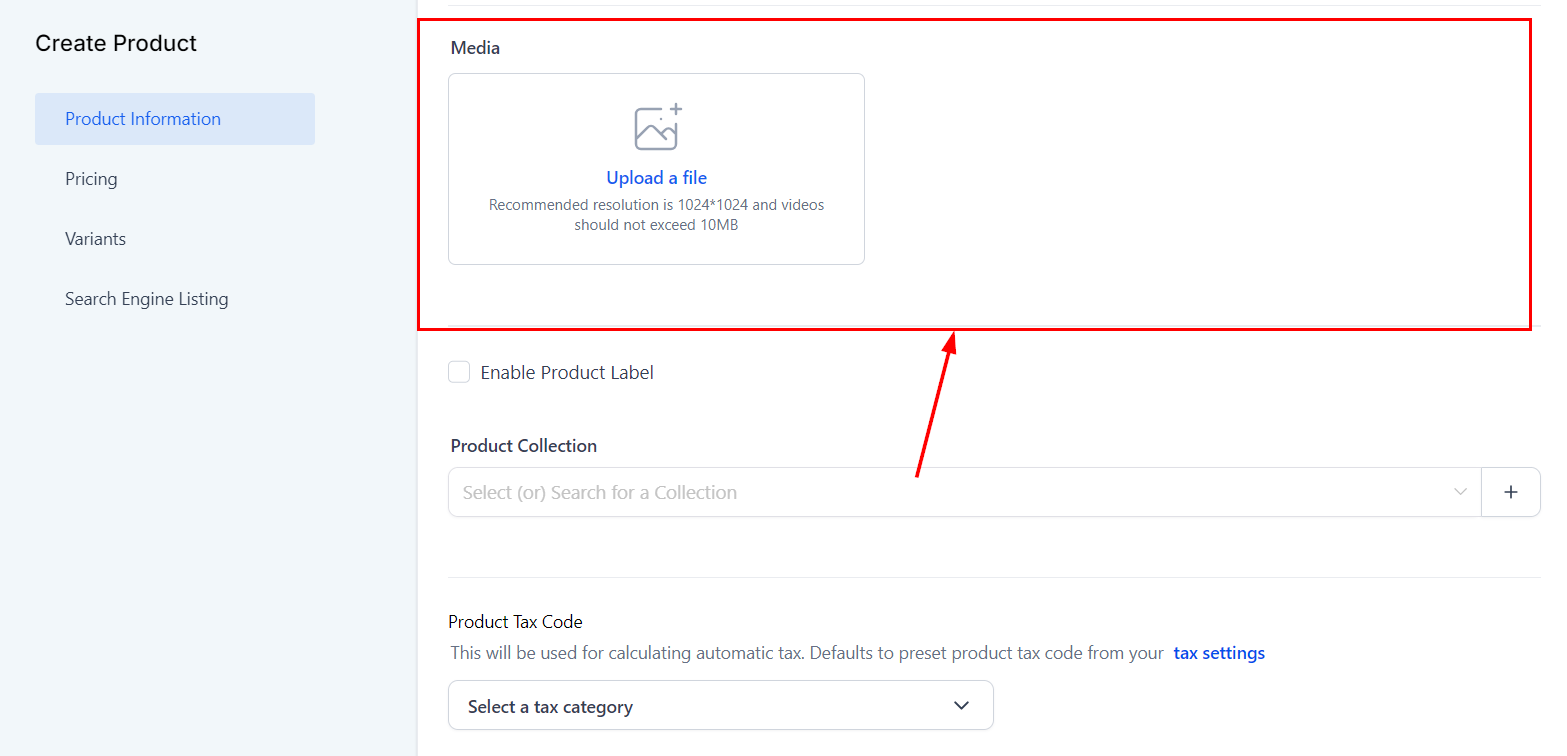Click the 'Product Tax Code' heading
The height and width of the screenshot is (756, 1567).
[x=515, y=622]
